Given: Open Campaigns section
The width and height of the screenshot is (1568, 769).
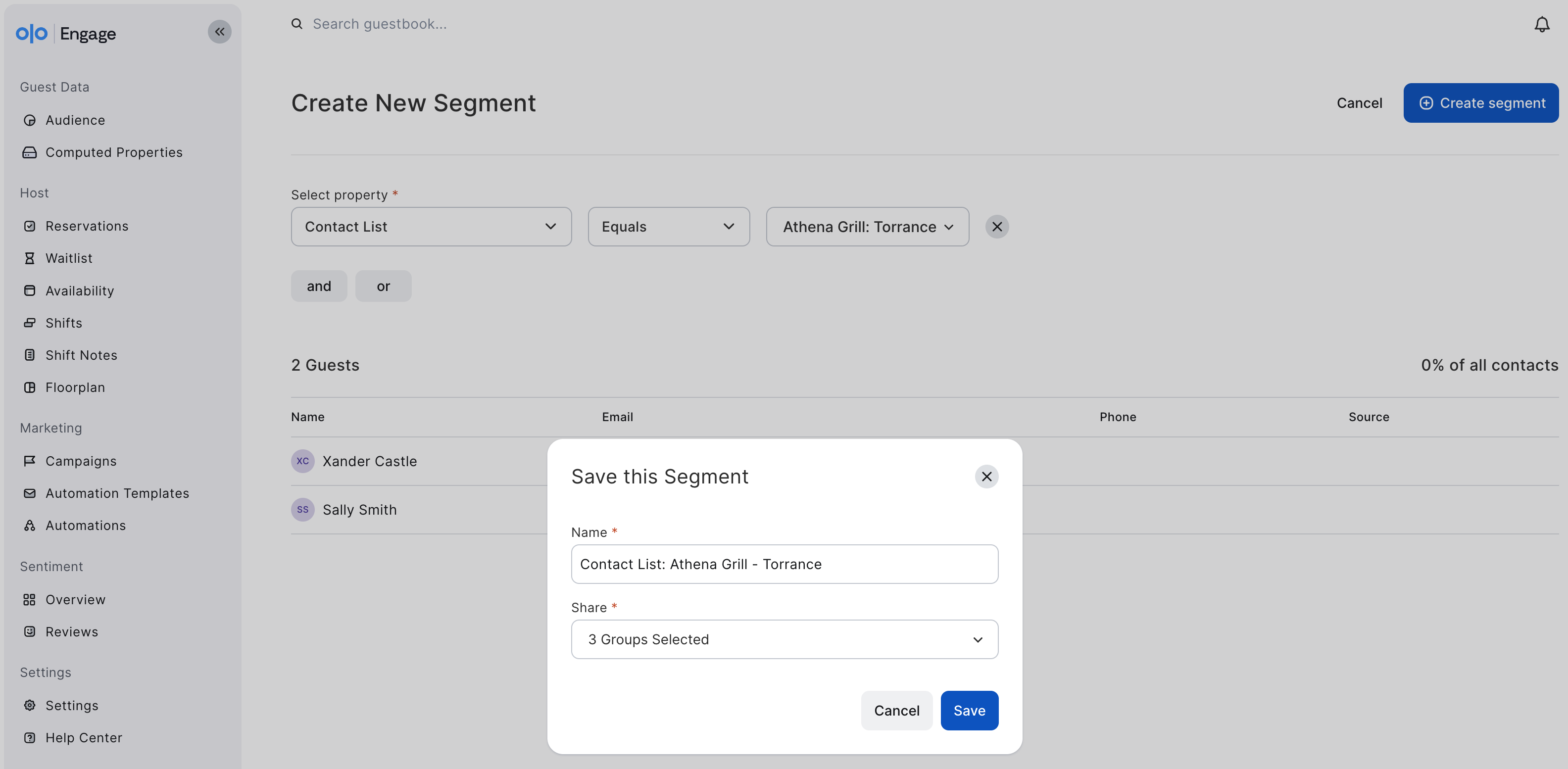Looking at the screenshot, I should (x=81, y=461).
